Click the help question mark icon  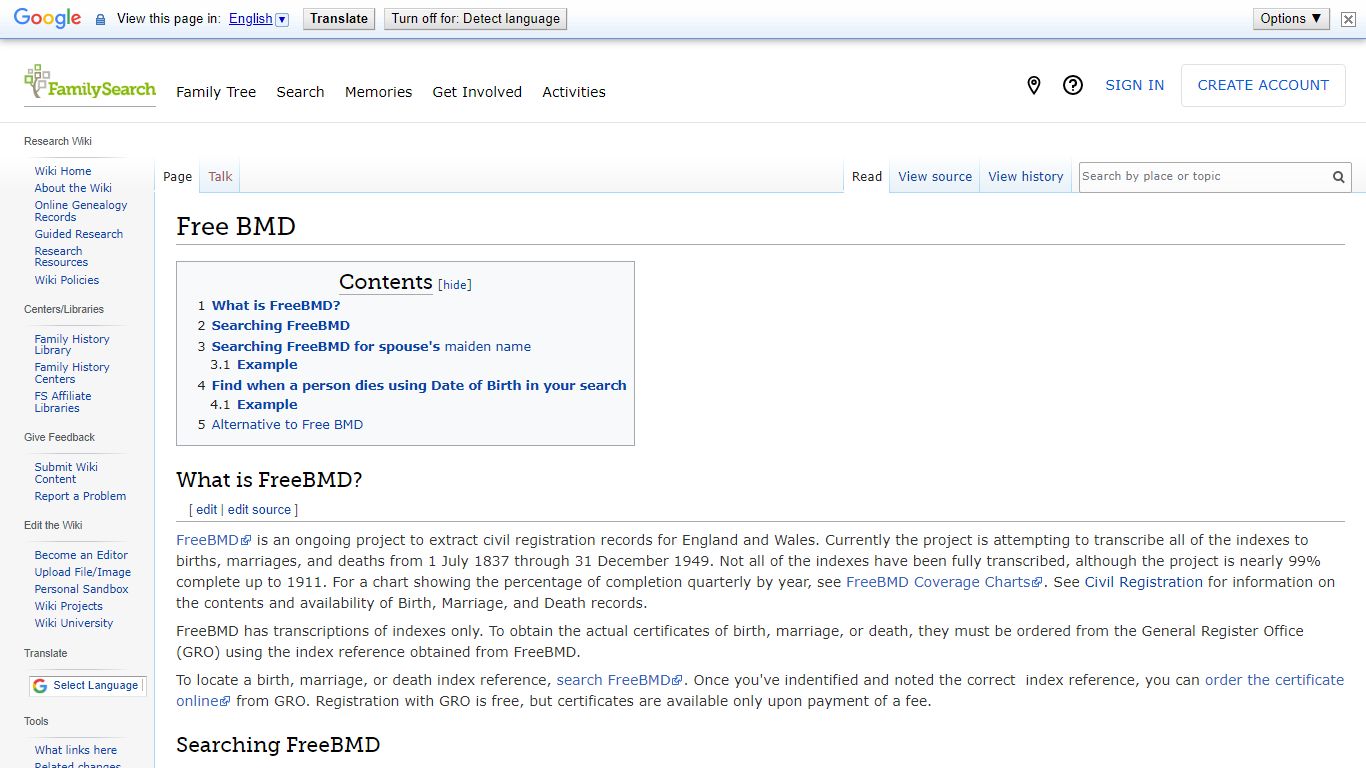coord(1073,86)
